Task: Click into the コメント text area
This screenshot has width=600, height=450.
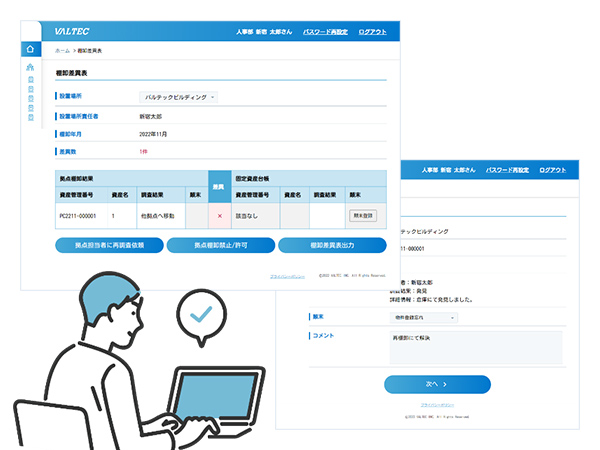Action: click(x=475, y=346)
